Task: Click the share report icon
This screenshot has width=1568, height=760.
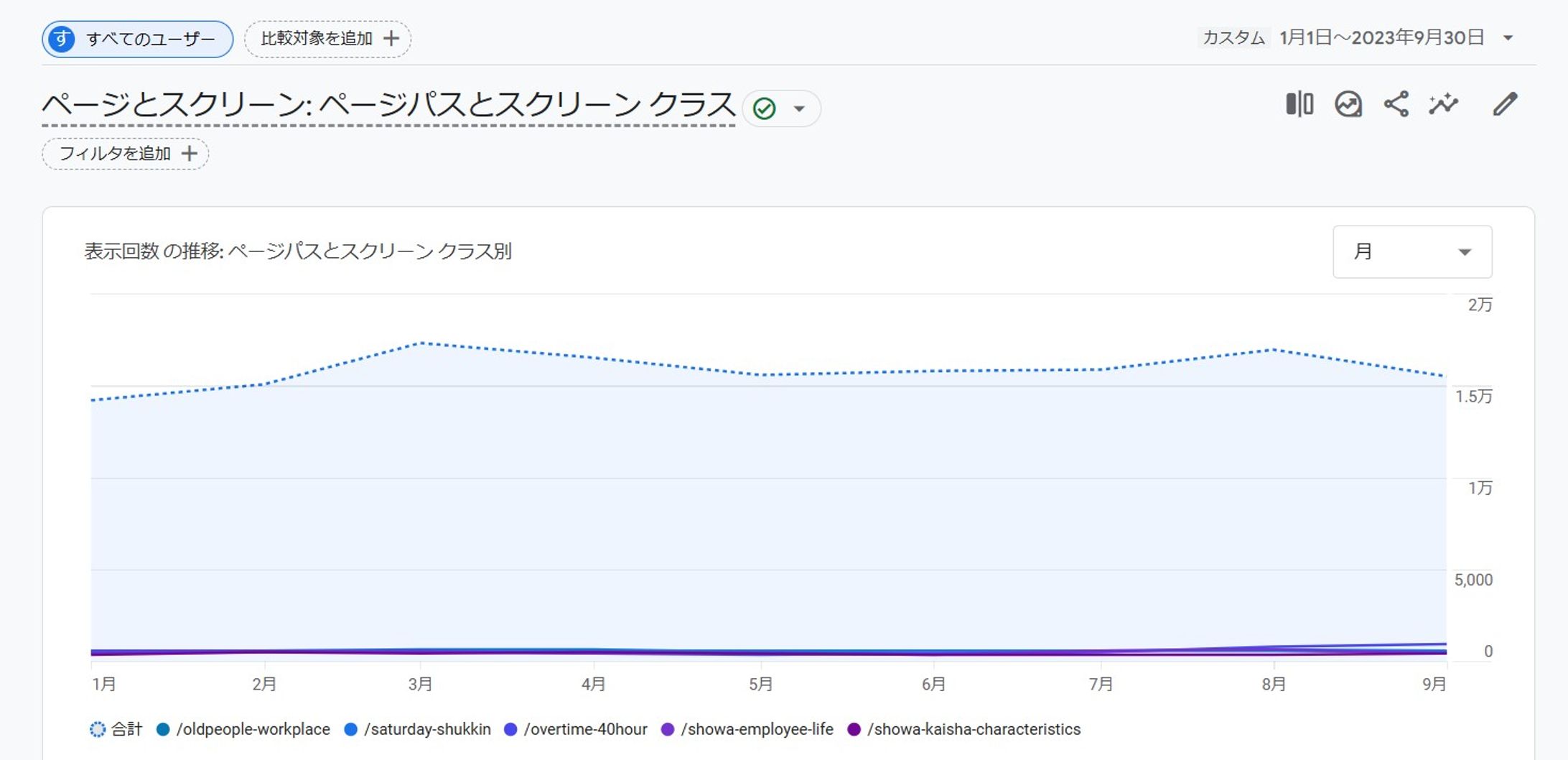Action: point(1396,104)
